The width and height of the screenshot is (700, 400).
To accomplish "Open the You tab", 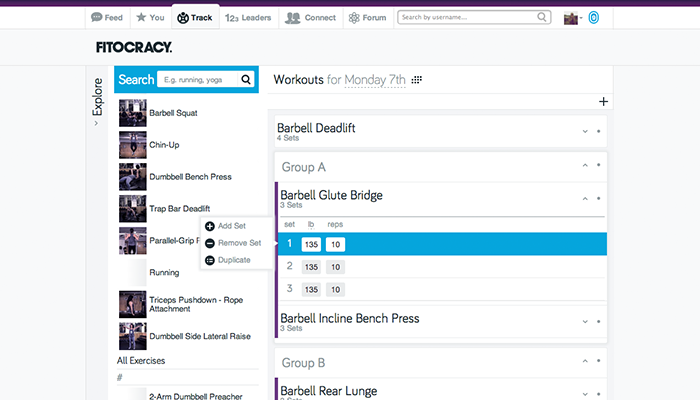I will pyautogui.click(x=150, y=18).
